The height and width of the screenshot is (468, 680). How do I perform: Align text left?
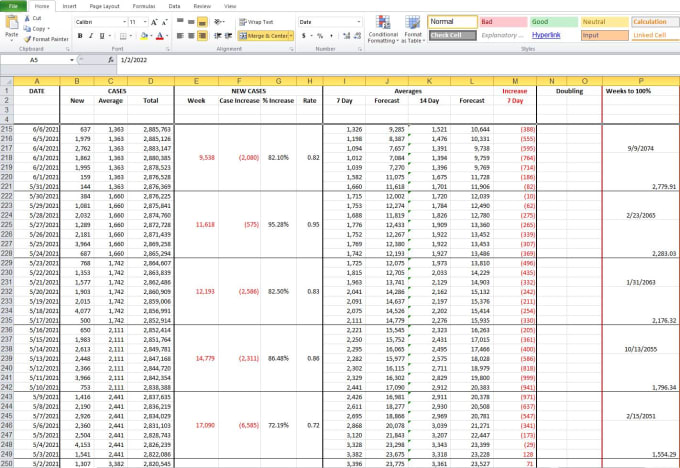pos(180,36)
